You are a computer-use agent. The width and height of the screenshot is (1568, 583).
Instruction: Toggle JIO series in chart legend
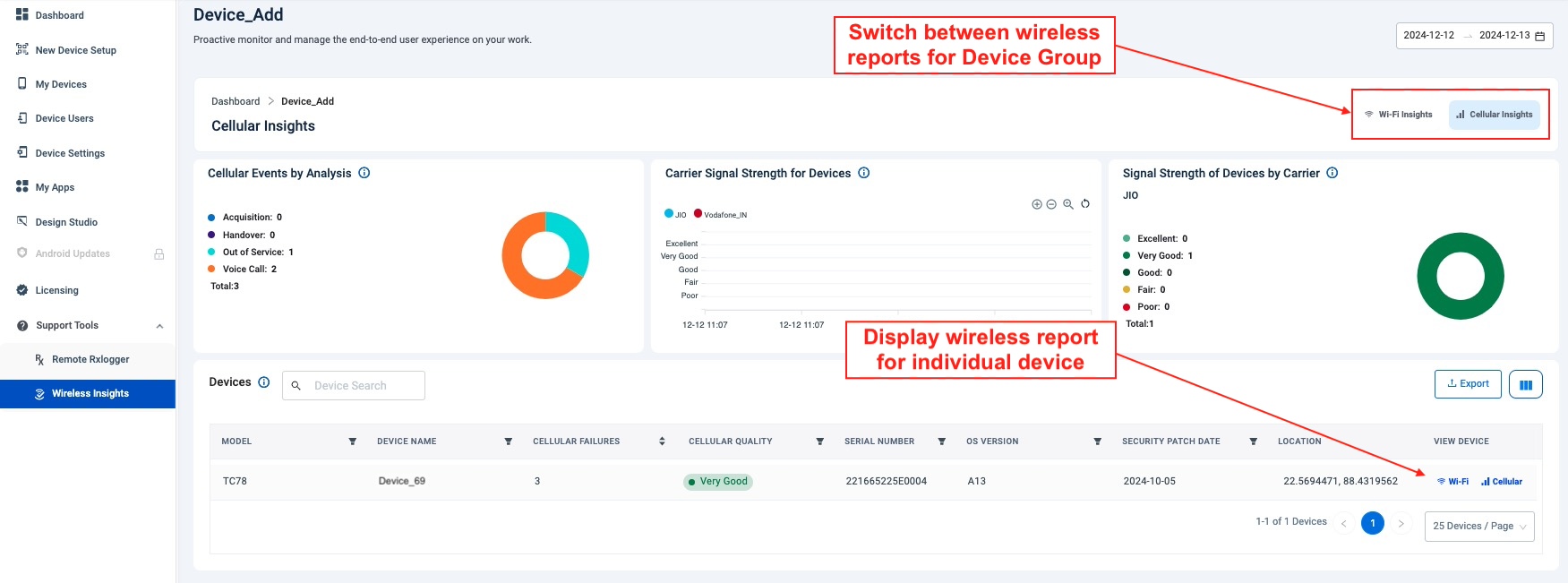click(x=675, y=214)
